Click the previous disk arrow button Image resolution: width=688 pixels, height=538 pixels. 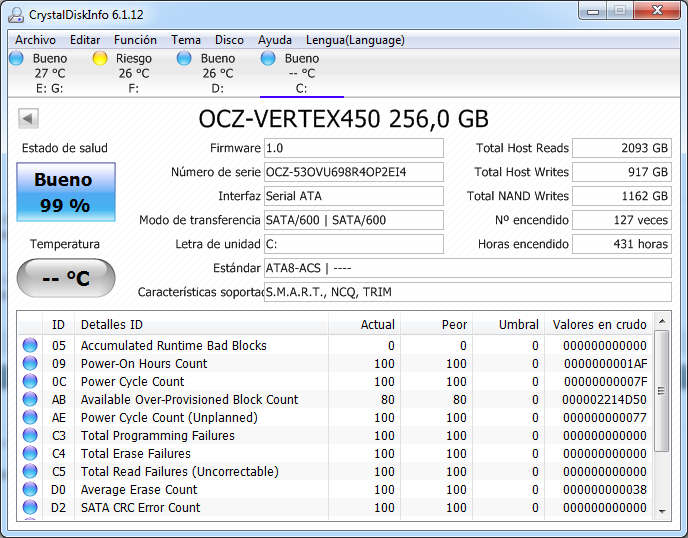(x=29, y=118)
